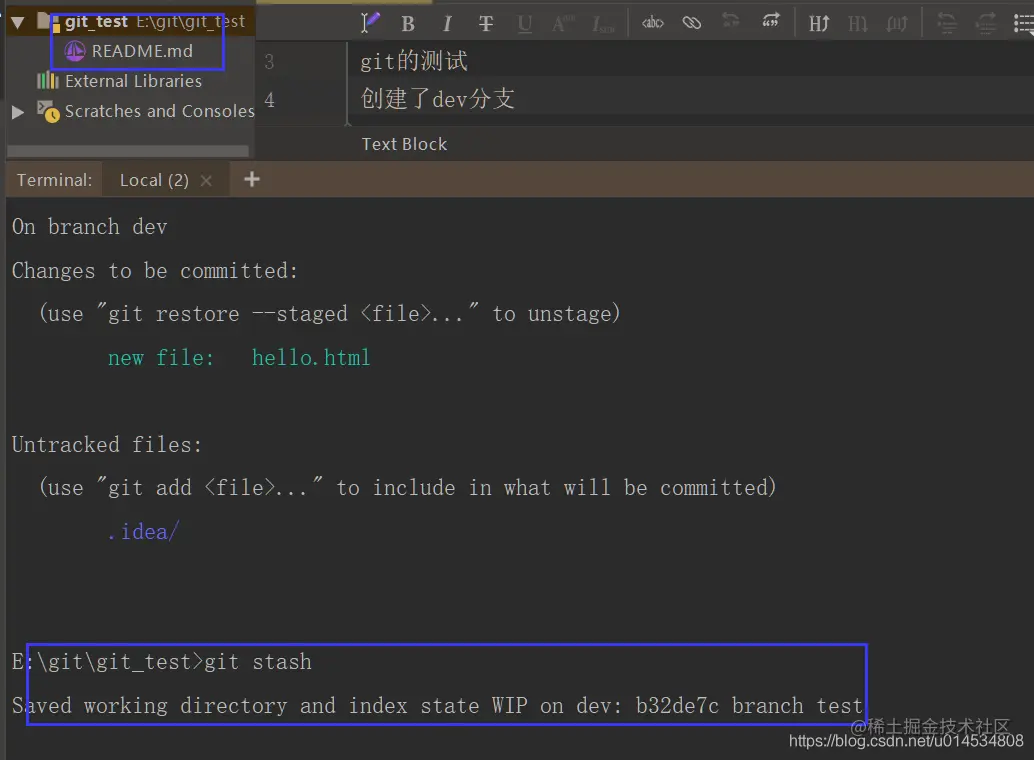Click the underline U icon
This screenshot has height=760, width=1034.
tap(525, 24)
